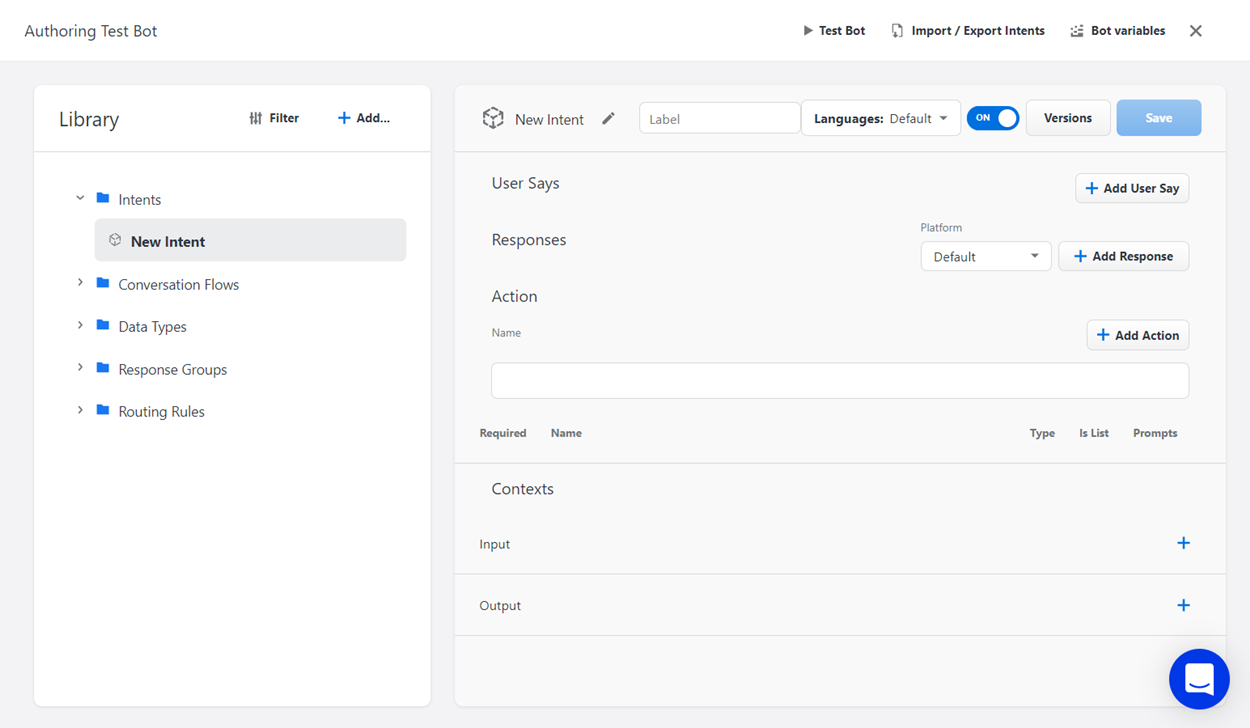Click Import / Export Intents
This screenshot has height=728, width=1250.
[967, 31]
